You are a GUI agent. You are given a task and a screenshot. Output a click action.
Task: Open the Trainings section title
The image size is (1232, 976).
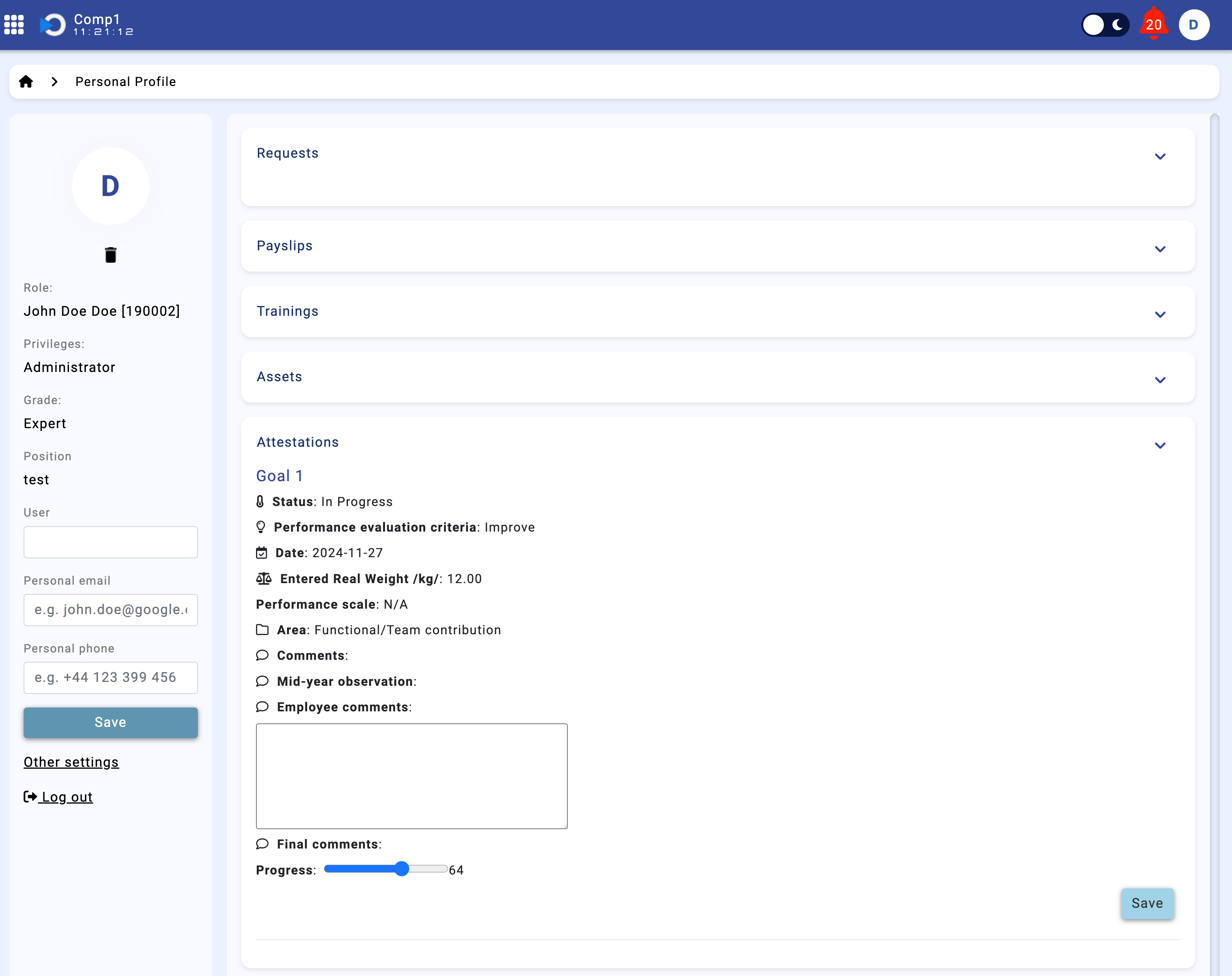click(x=287, y=311)
